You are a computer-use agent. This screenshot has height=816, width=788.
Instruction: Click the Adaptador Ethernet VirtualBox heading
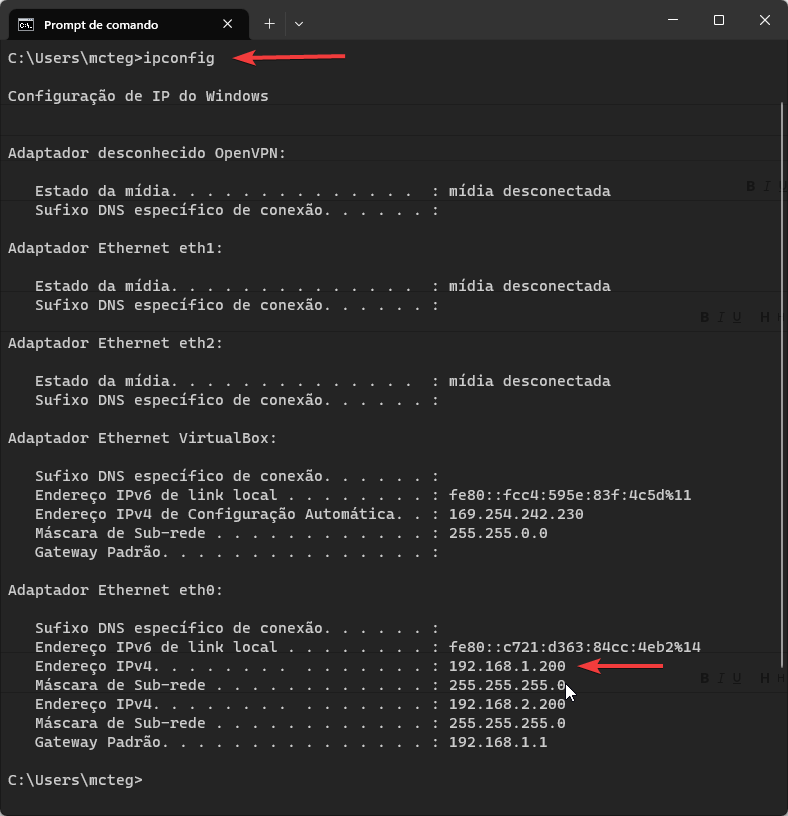click(142, 438)
